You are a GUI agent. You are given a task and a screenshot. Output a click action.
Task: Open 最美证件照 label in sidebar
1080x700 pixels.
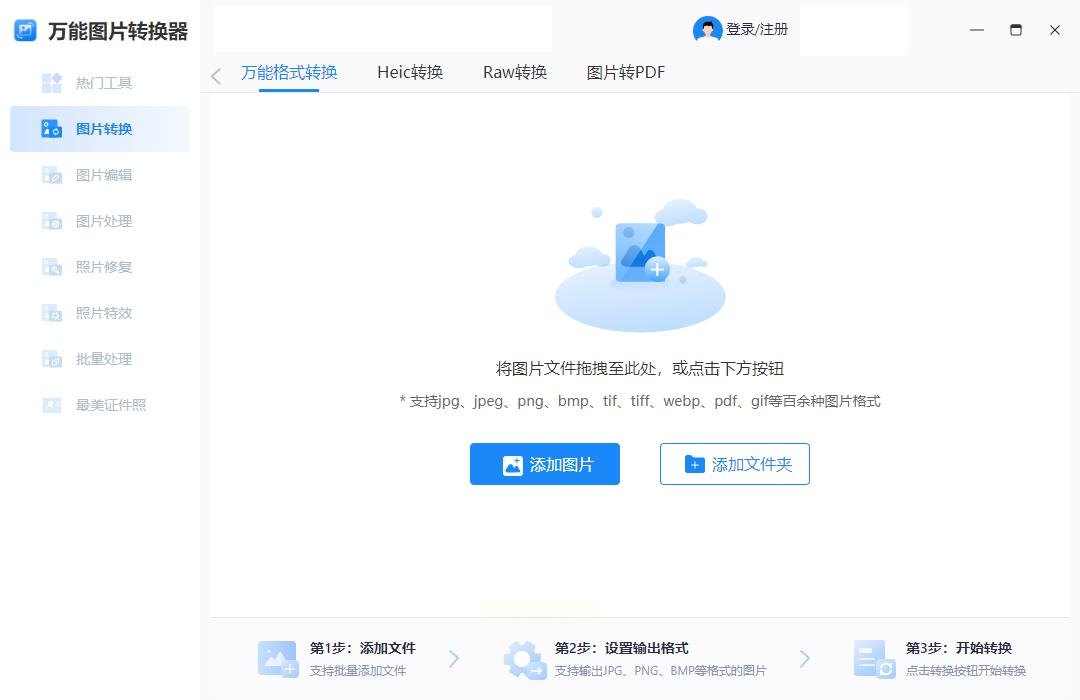111,405
